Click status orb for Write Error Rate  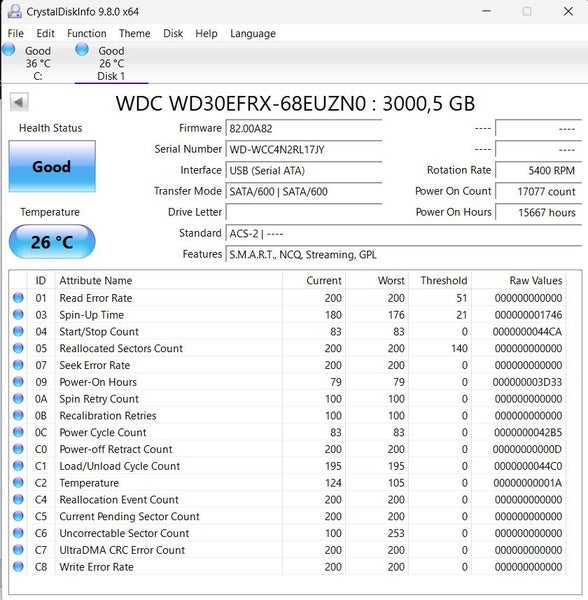click(18, 567)
